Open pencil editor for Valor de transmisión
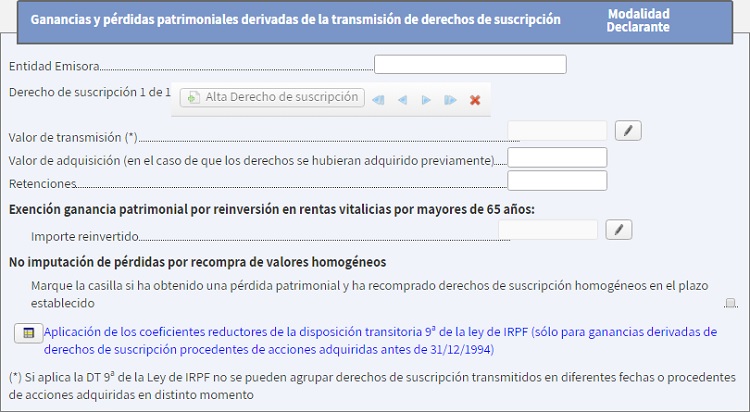 628,131
